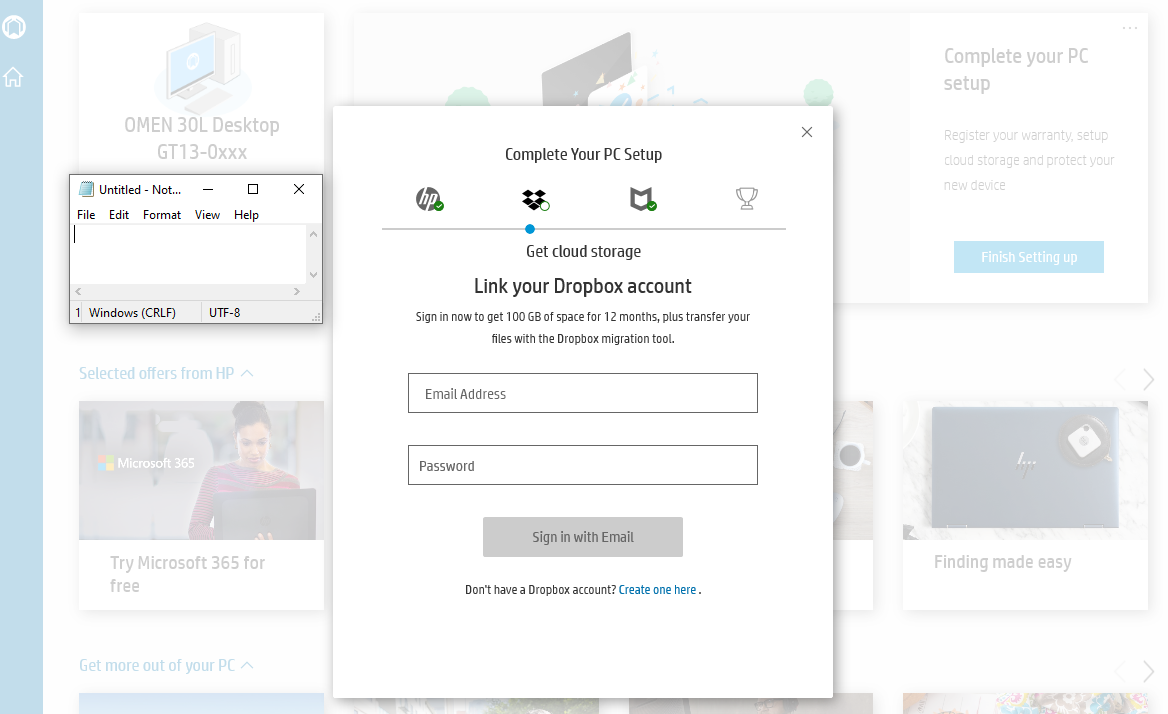The width and height of the screenshot is (1168, 714).
Task: Click Notepad horizontal scrollbar left arrow
Action: coord(78,291)
